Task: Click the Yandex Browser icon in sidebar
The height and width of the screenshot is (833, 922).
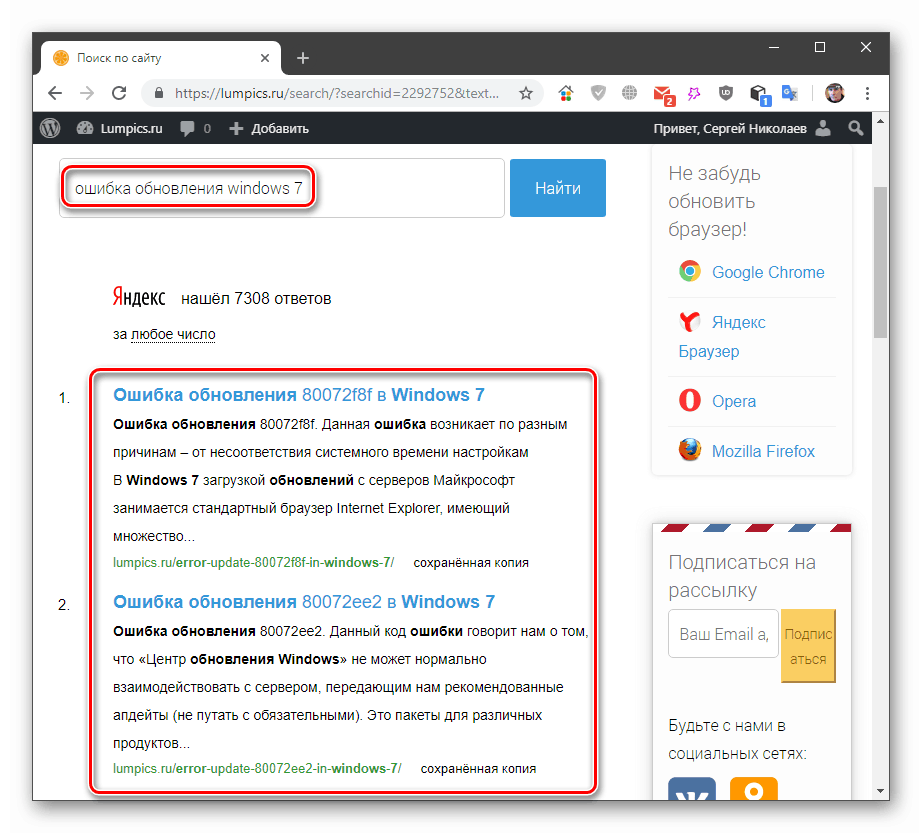Action: coord(689,322)
